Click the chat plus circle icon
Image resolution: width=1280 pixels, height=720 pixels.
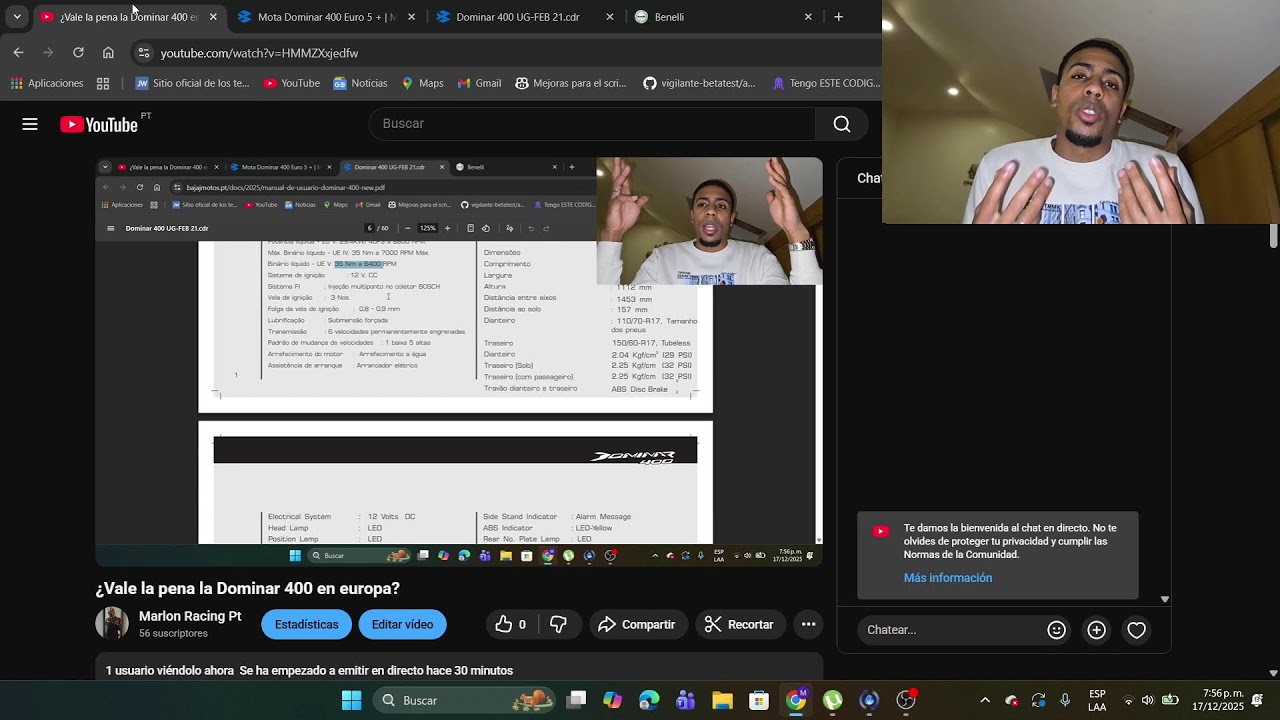(1096, 630)
